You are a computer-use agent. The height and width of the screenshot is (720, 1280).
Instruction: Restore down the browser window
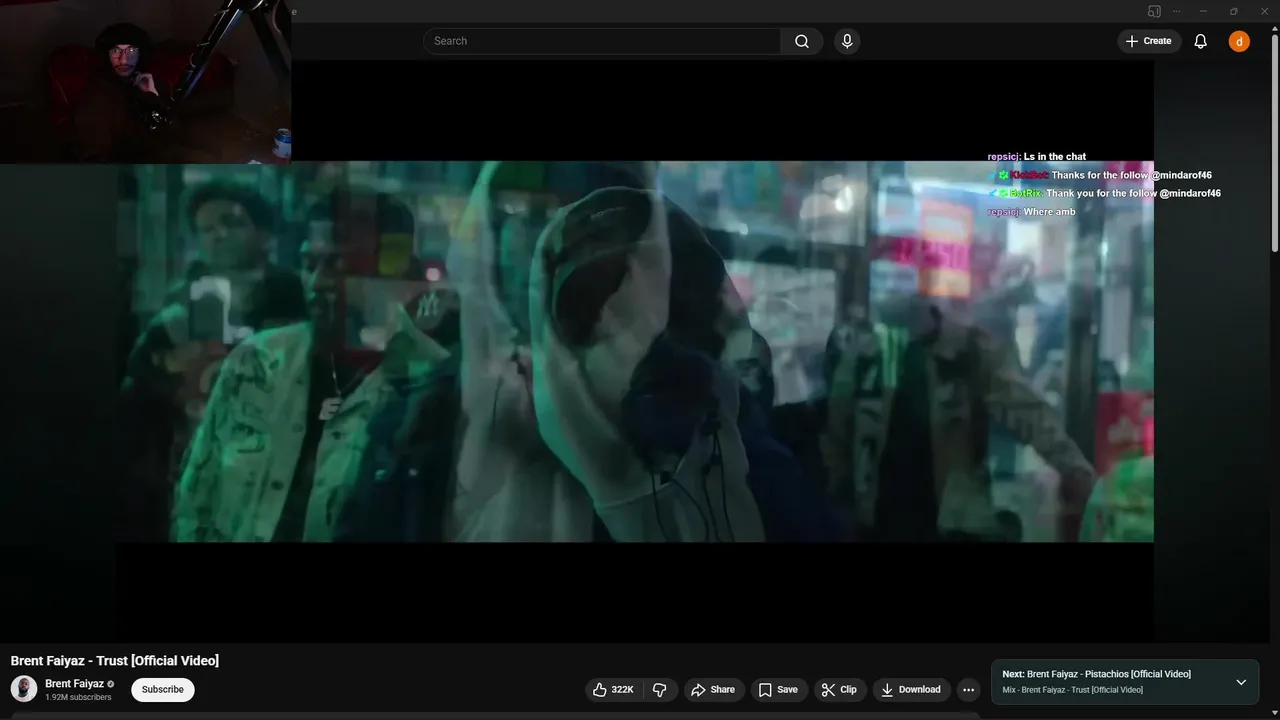[1233, 11]
